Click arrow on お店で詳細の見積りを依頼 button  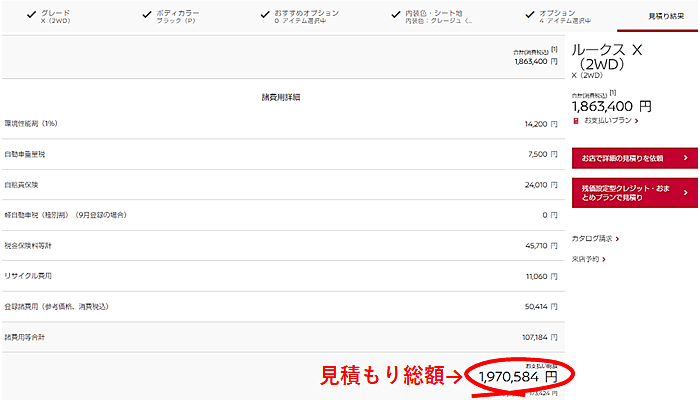tap(684, 158)
